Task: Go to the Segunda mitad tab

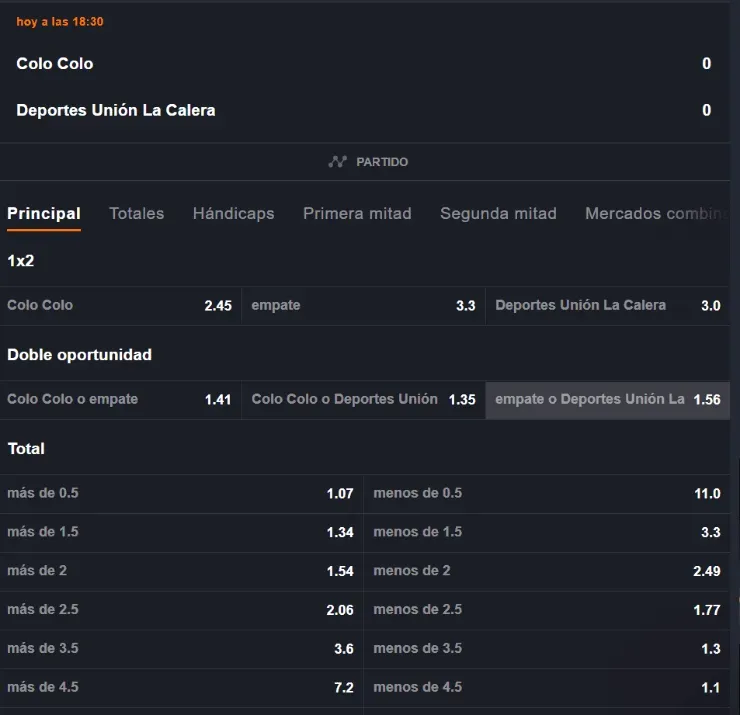Action: point(498,213)
